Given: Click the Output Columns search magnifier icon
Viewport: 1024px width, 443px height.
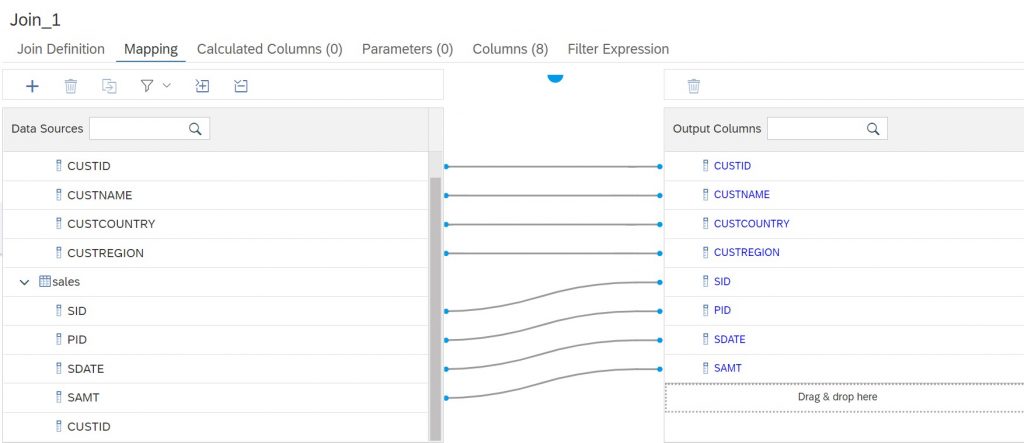Looking at the screenshot, I should tap(872, 129).
